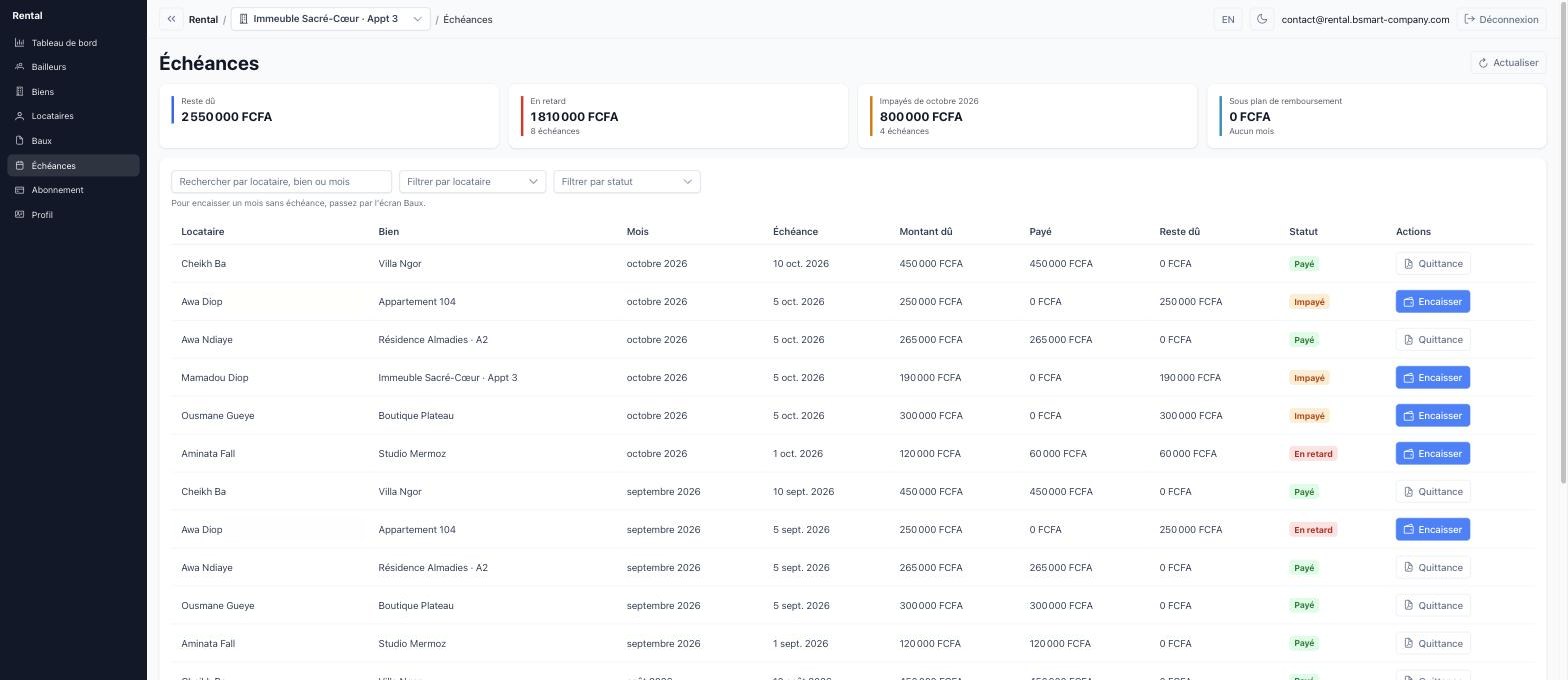
Task: Click the Tableau de bord chart icon
Action: tap(19, 43)
